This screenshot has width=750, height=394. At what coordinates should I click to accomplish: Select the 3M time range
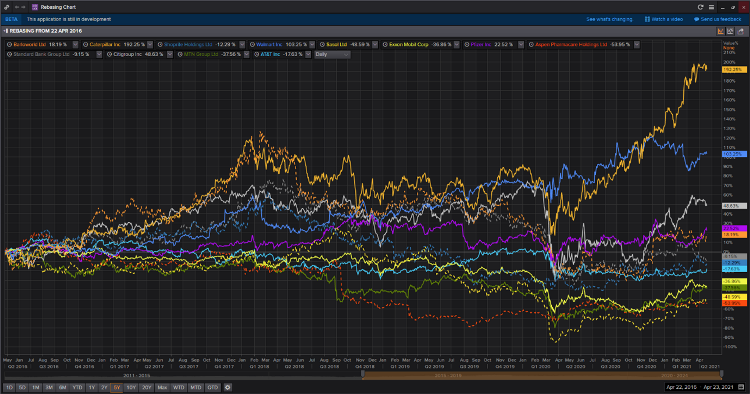pyautogui.click(x=49, y=387)
